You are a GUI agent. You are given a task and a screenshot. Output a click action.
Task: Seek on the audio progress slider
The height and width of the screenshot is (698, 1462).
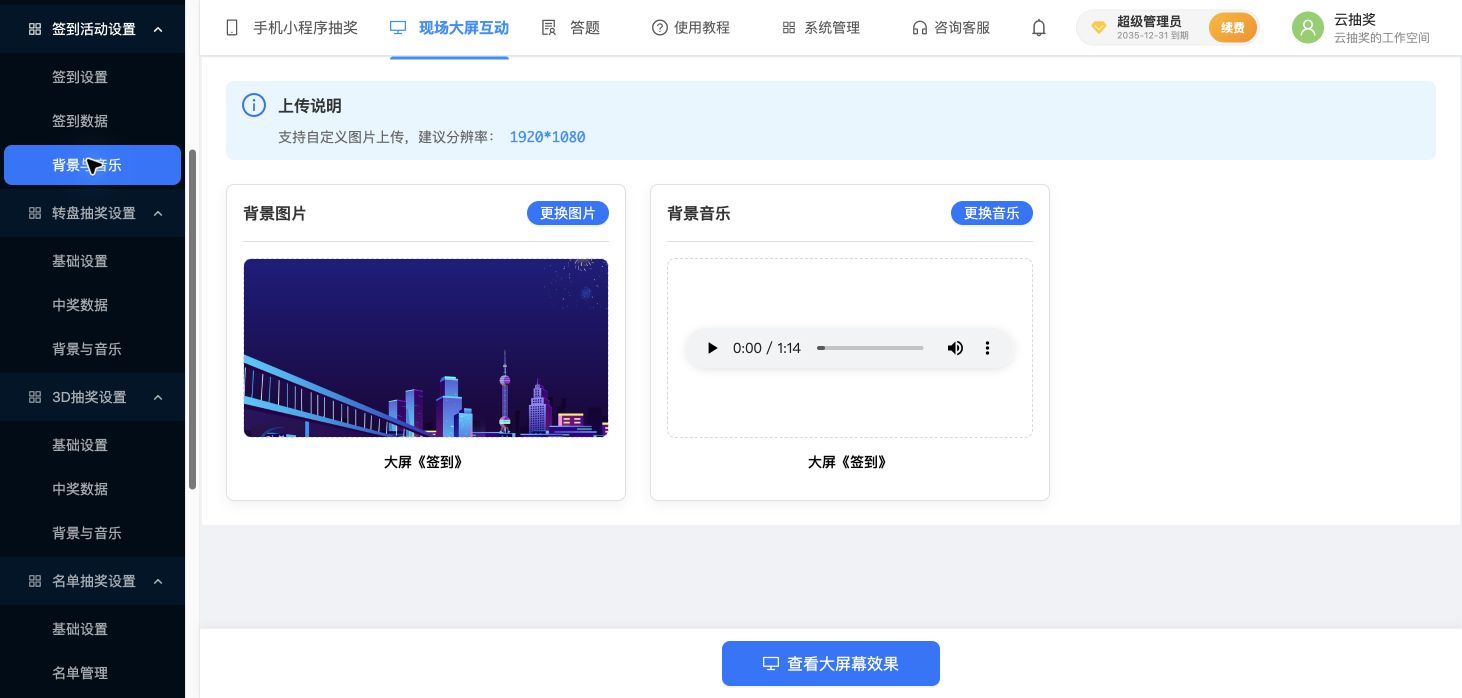click(870, 348)
